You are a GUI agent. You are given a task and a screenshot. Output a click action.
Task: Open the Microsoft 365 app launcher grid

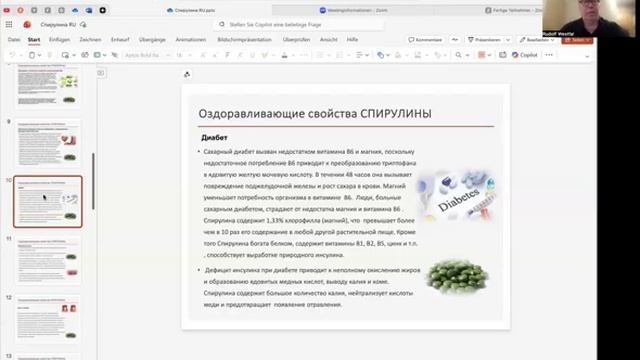coord(9,24)
